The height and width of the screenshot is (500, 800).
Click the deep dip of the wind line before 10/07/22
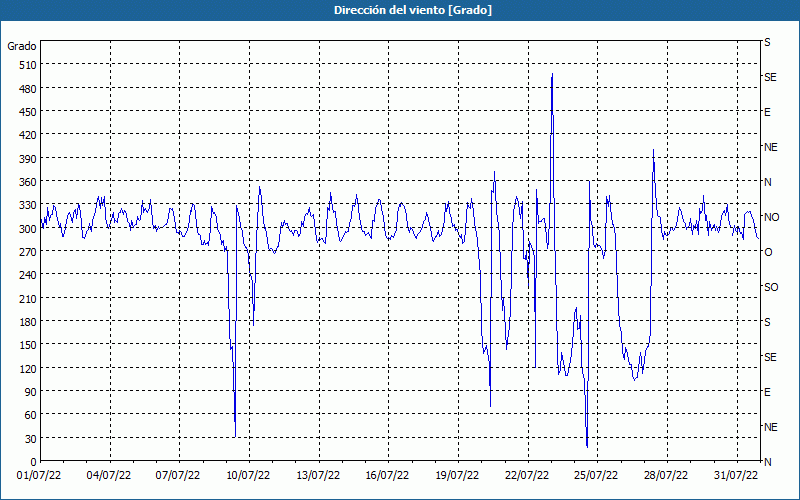coord(235,436)
